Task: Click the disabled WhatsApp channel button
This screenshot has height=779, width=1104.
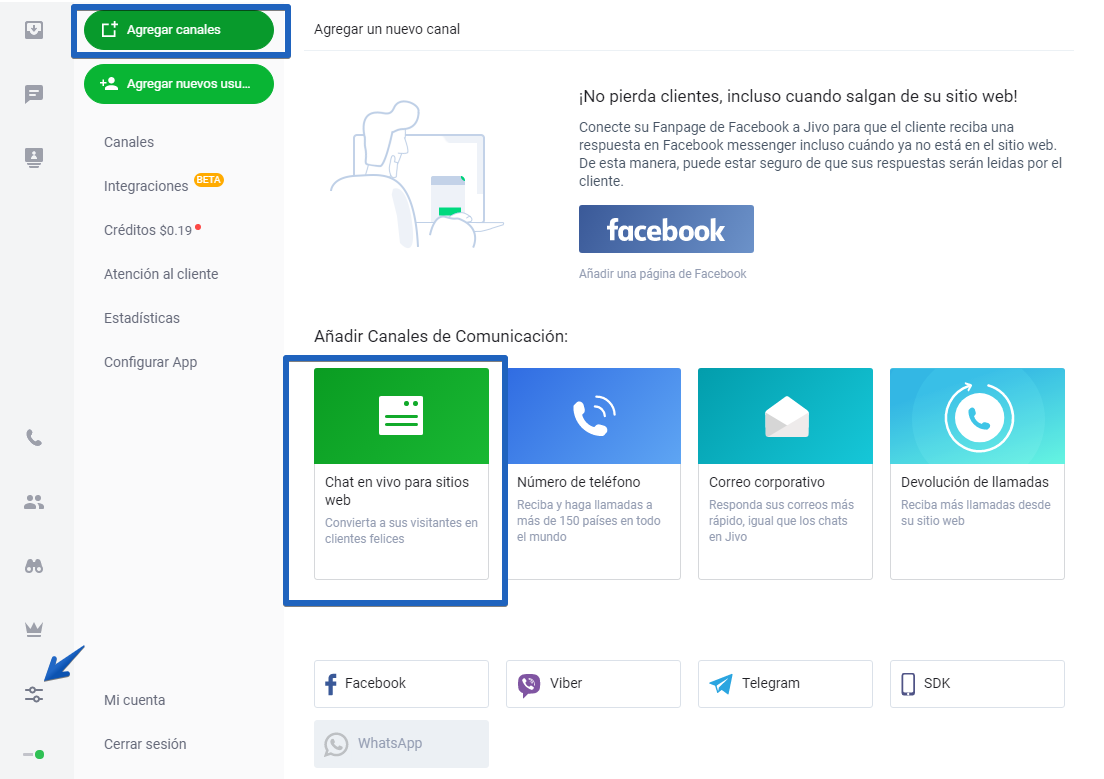Action: (x=401, y=744)
